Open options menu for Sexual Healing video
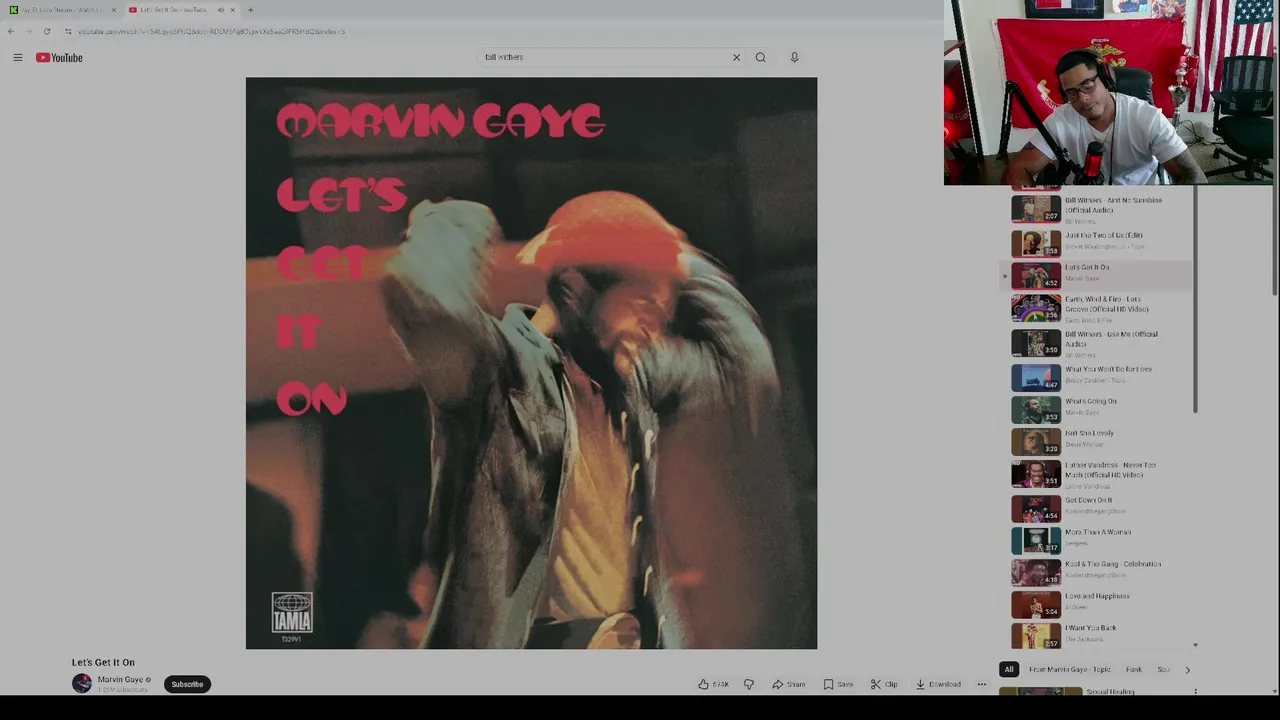 tap(1195, 691)
